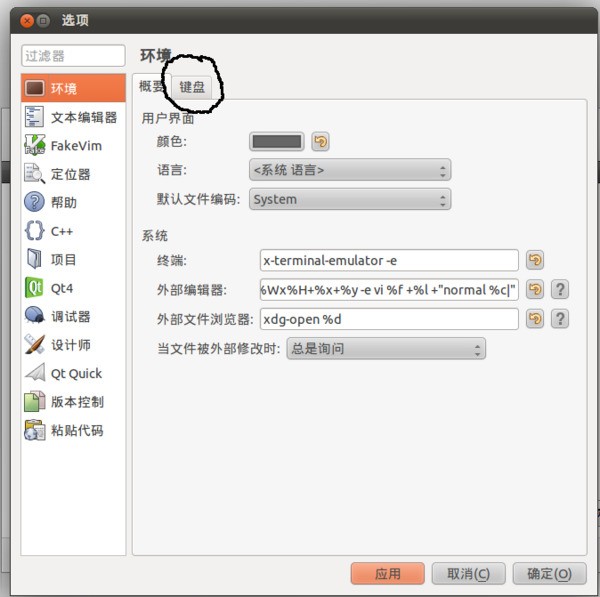Screen dimensions: 600x597
Task: Open the FakeVim settings icon
Action: click(35, 145)
